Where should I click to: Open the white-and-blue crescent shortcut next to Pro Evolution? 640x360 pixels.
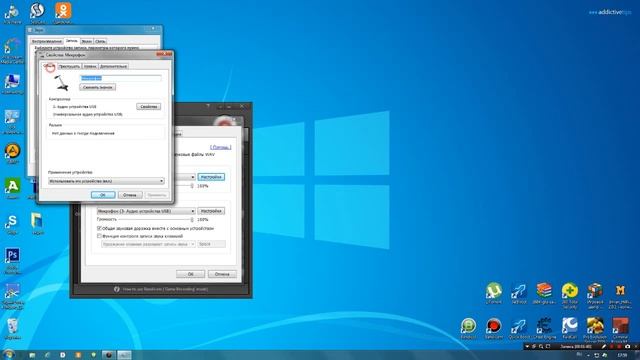point(570,327)
